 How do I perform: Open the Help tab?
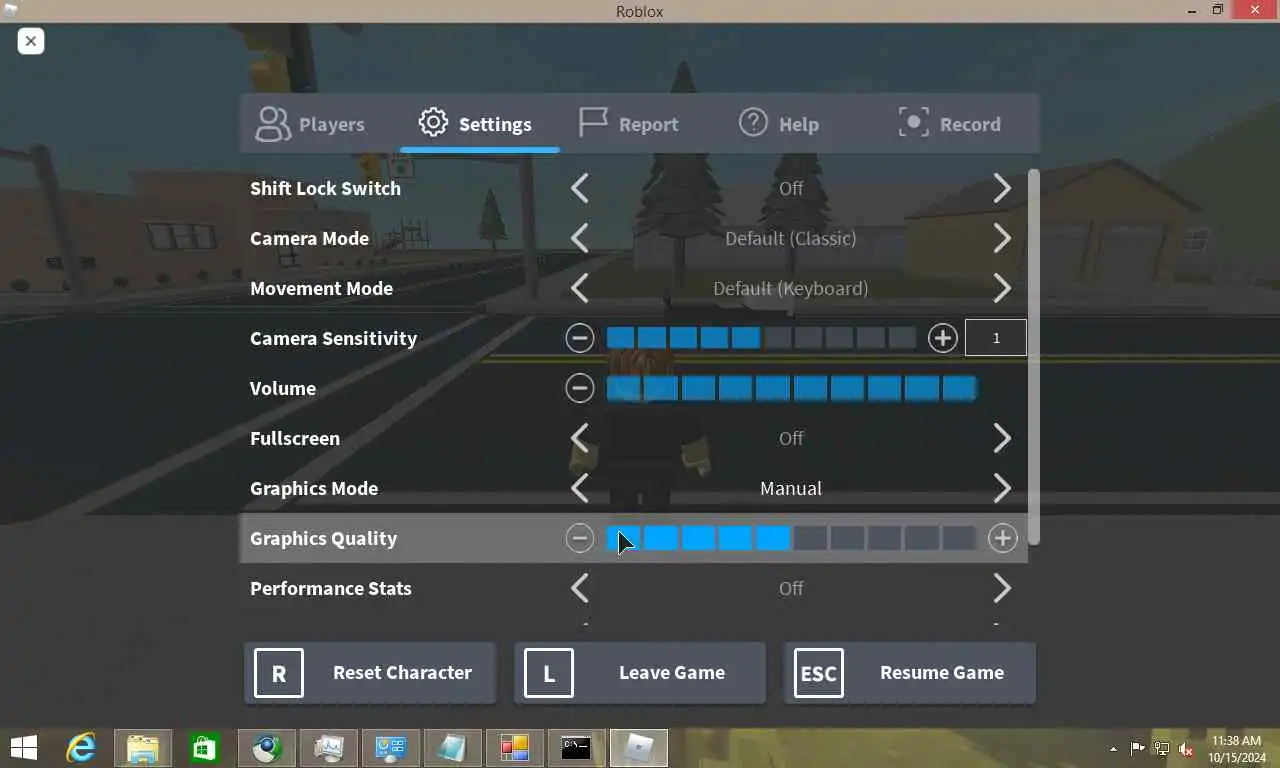click(x=779, y=124)
